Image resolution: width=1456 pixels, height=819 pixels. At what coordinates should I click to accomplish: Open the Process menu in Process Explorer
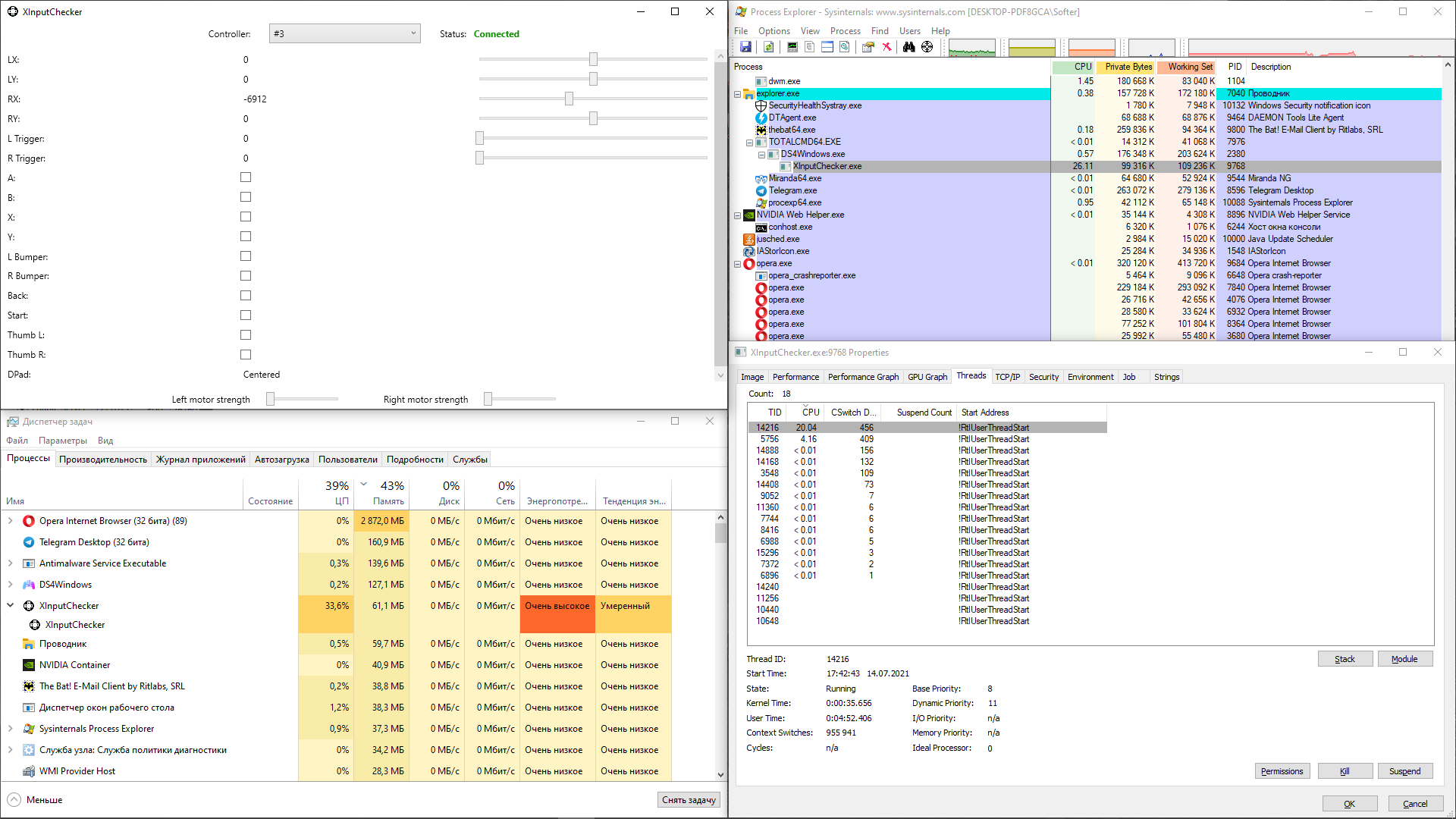(x=845, y=30)
